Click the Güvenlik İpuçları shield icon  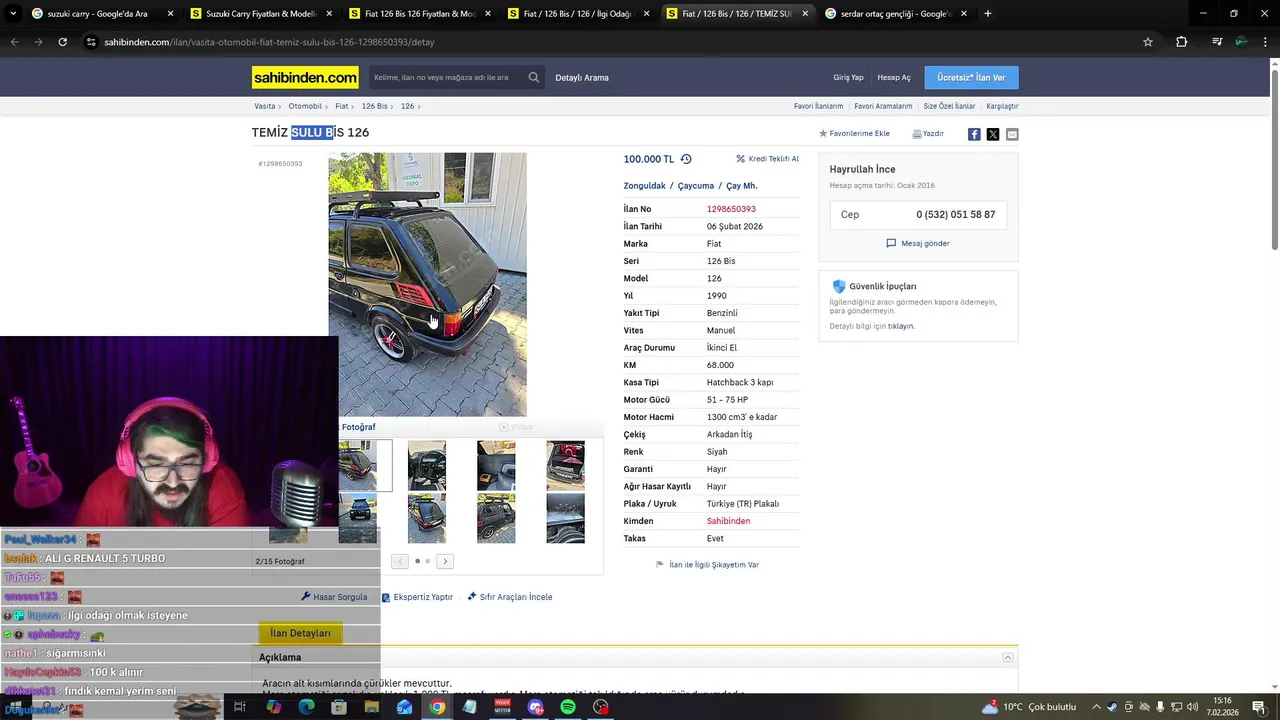(x=839, y=286)
